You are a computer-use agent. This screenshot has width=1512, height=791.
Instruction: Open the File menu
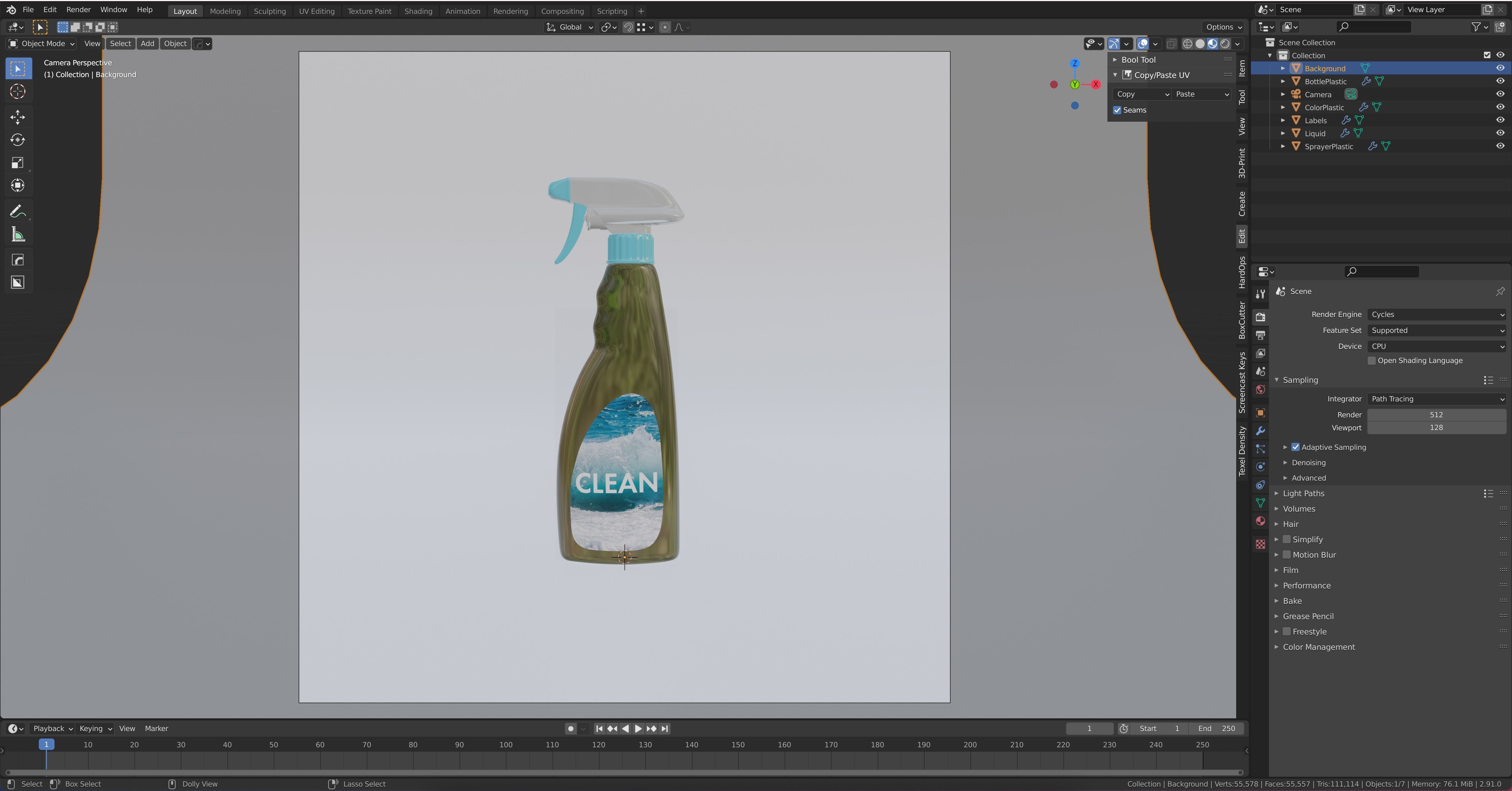tap(27, 10)
